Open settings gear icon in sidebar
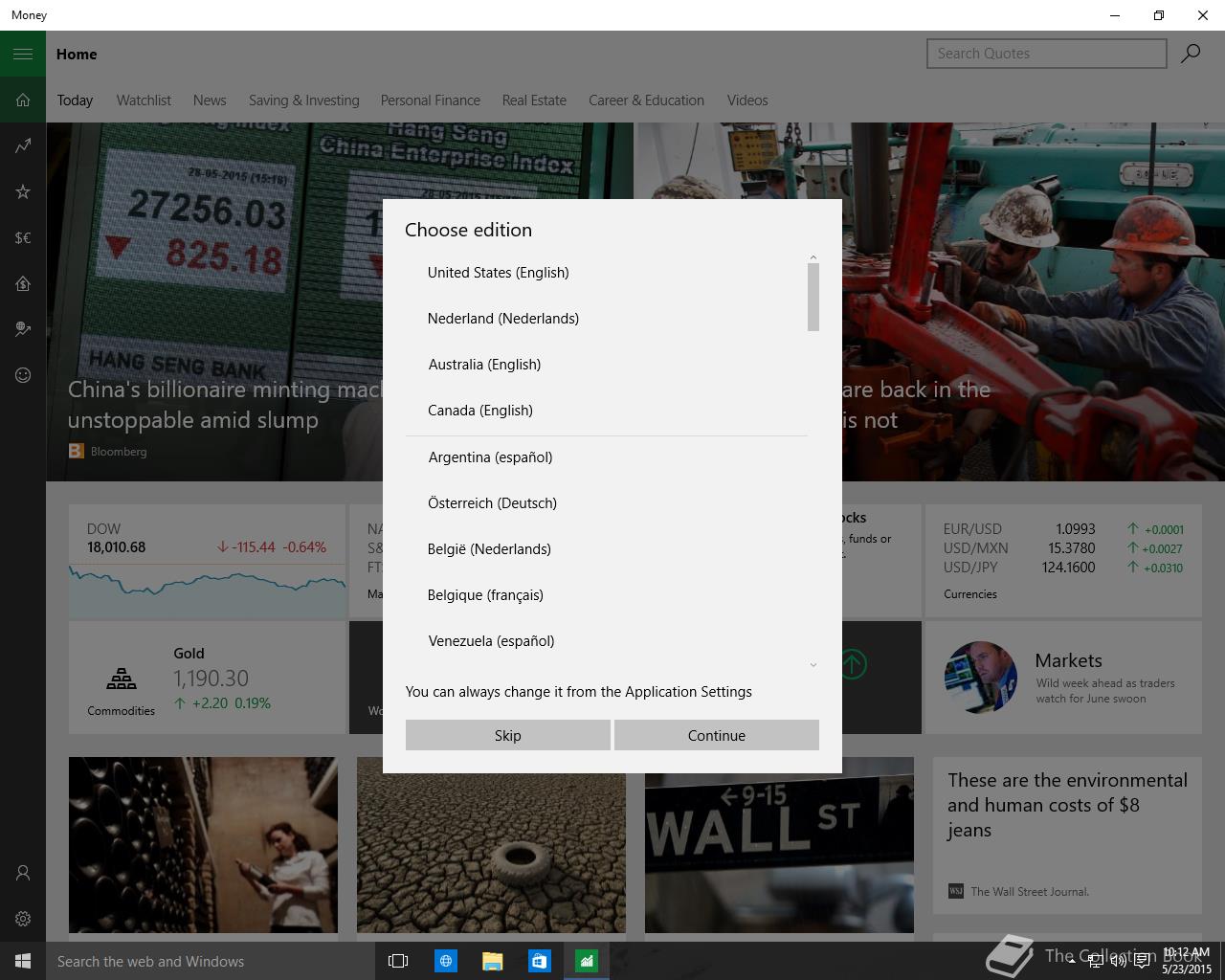The height and width of the screenshot is (980, 1225). coord(23,919)
